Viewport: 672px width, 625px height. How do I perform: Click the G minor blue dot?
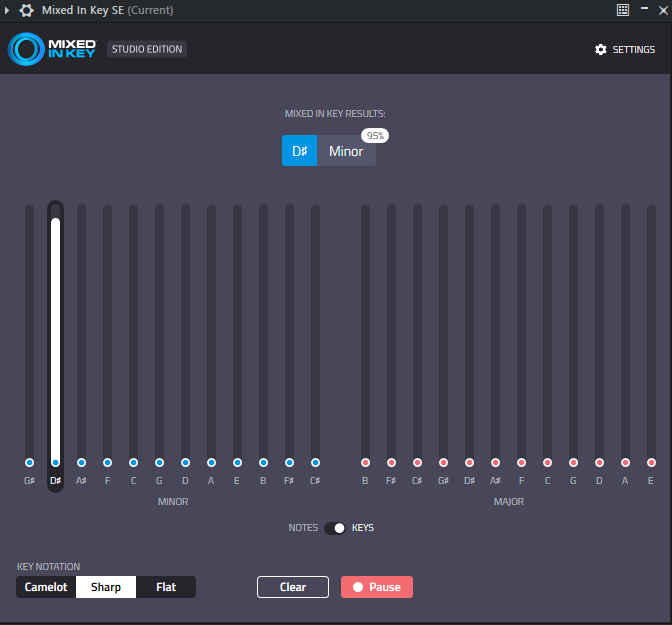pos(159,463)
